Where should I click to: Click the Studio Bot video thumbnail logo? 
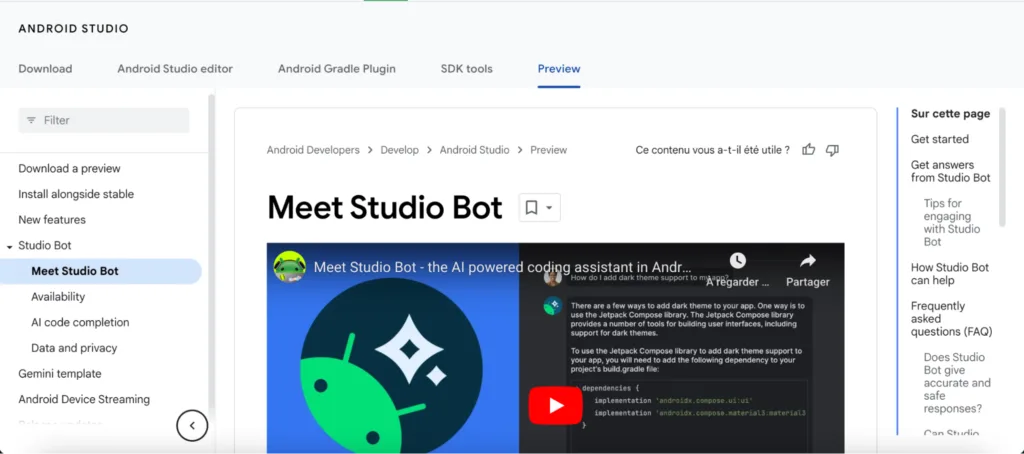[391, 366]
